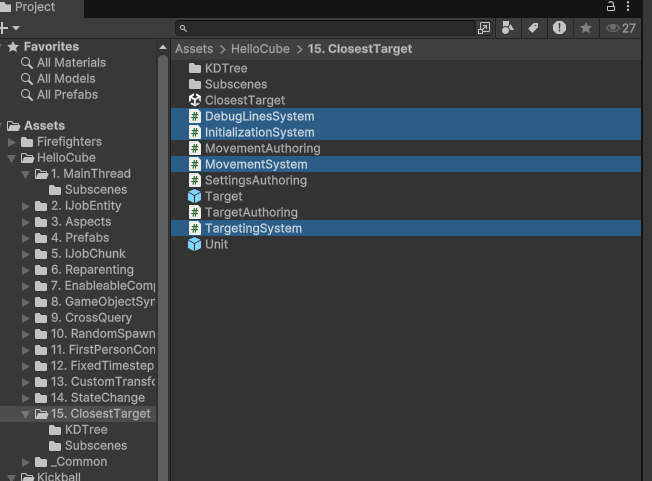
Task: Open Search by Type filter icon
Action: (x=508, y=28)
